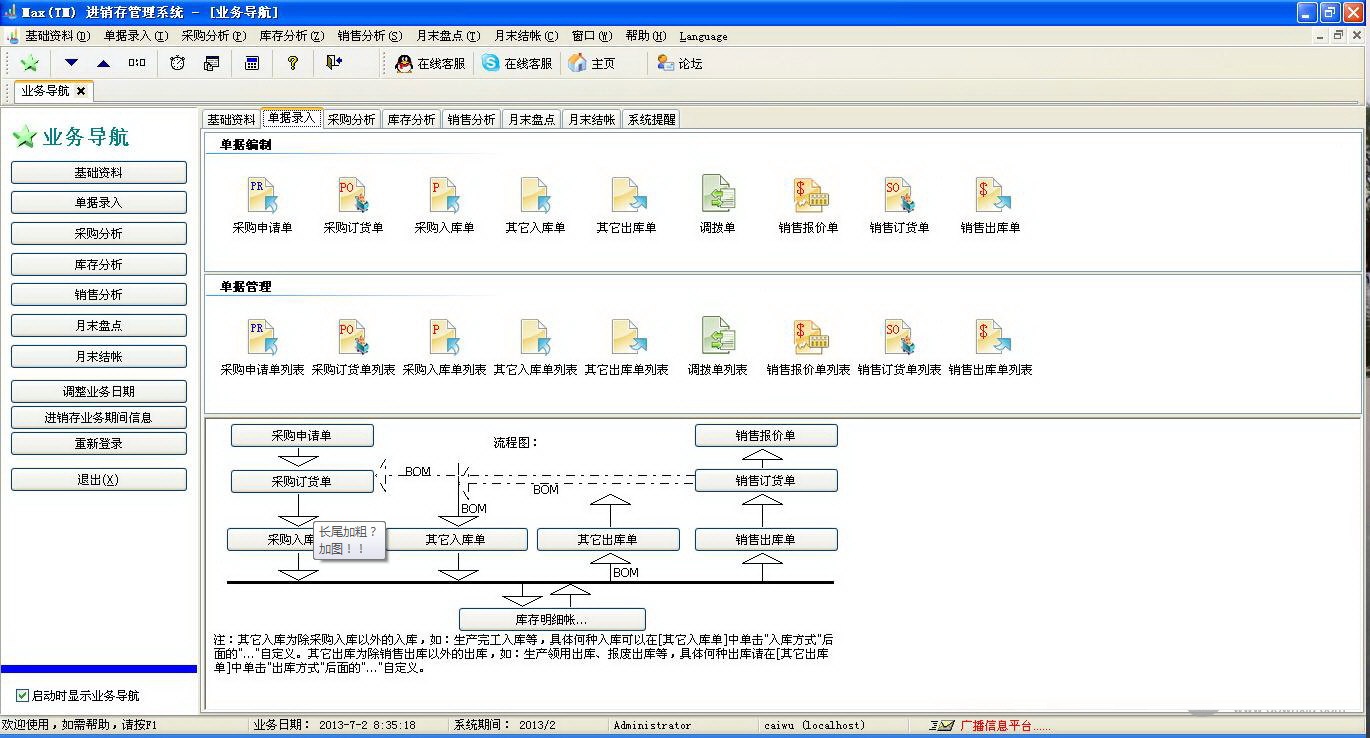Switch to the 月末盘点 tab
Screen dimensions: 1370x738
(x=531, y=119)
